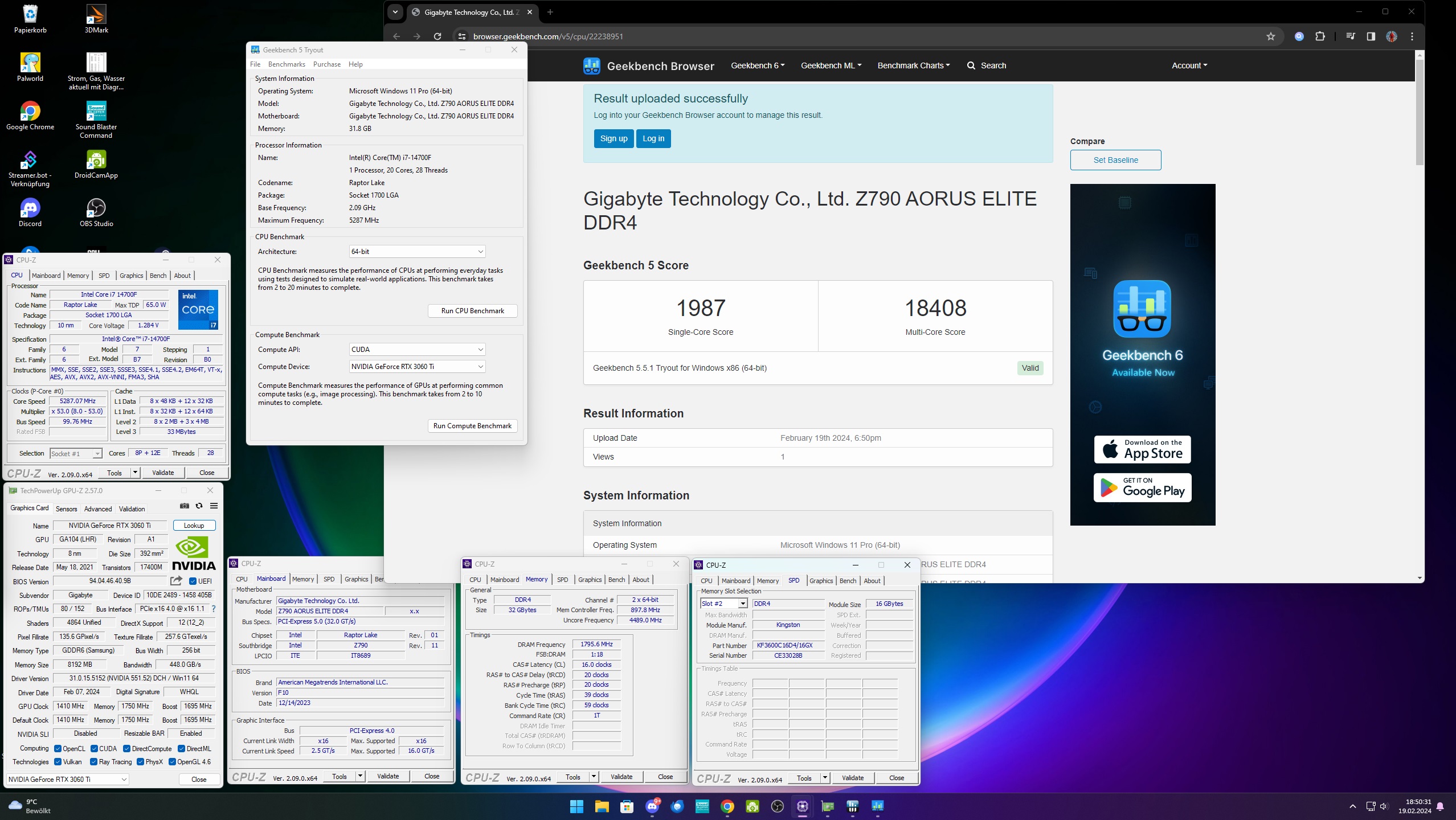Open OBS Studio from taskbar
Screen dimensions: 1456x820
click(x=778, y=806)
